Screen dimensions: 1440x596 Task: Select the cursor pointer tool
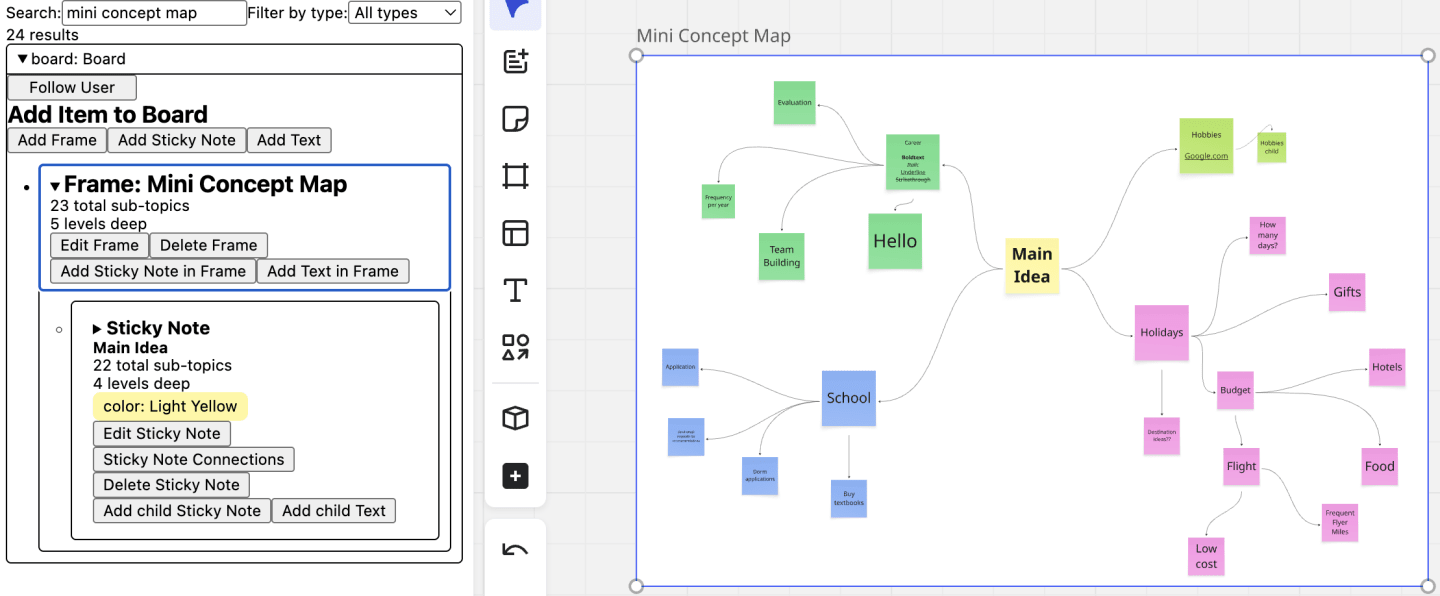(515, 10)
